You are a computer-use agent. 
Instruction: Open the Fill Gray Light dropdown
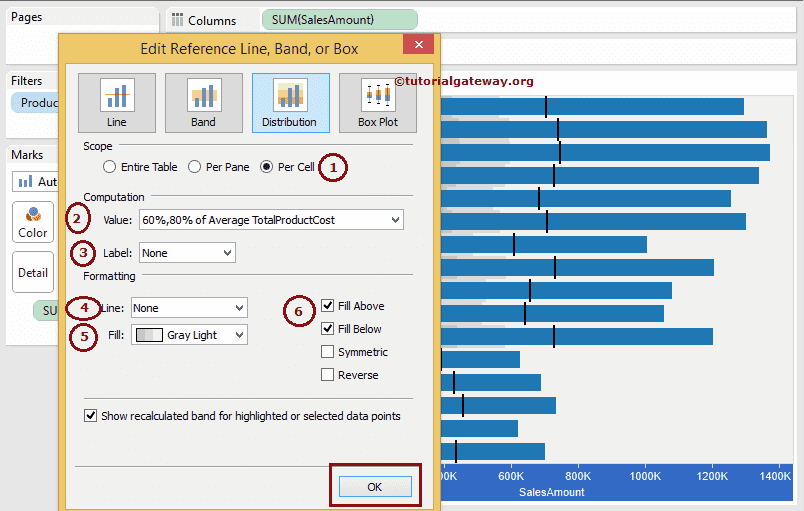point(189,335)
